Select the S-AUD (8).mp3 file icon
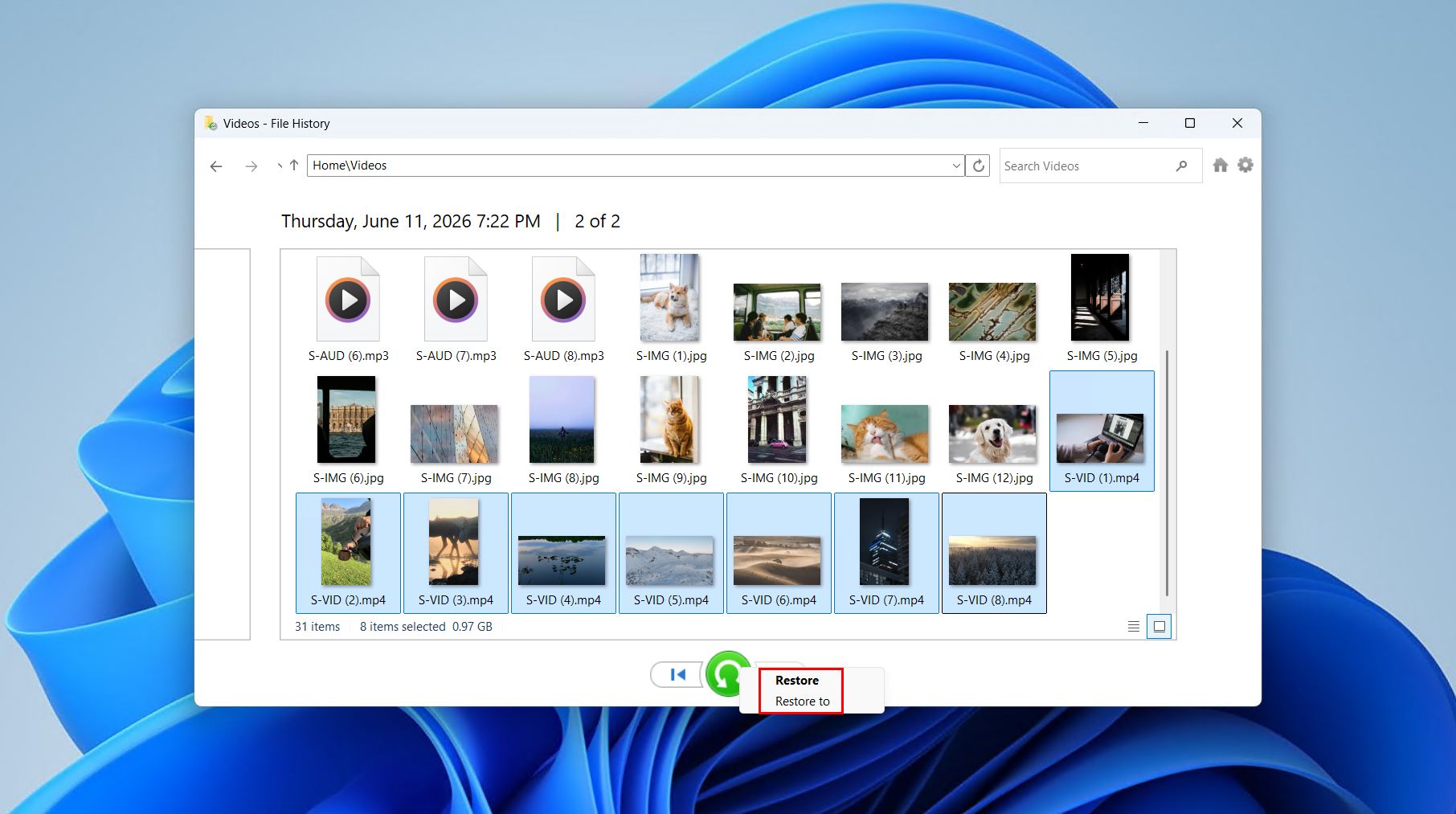The height and width of the screenshot is (814, 1456). point(563,299)
